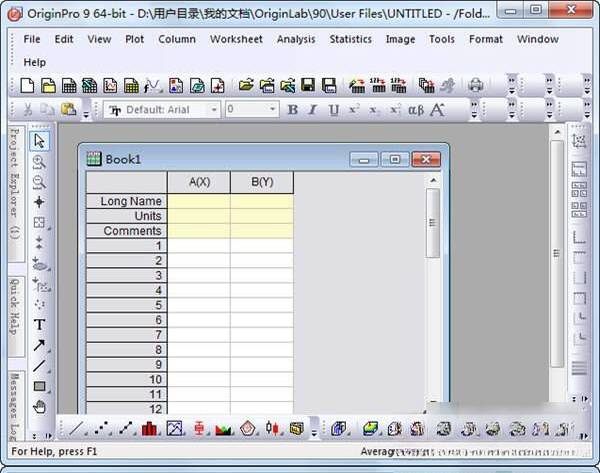Open the font name dropdown
Image resolution: width=600 pixels, height=473 pixels.
(214, 110)
